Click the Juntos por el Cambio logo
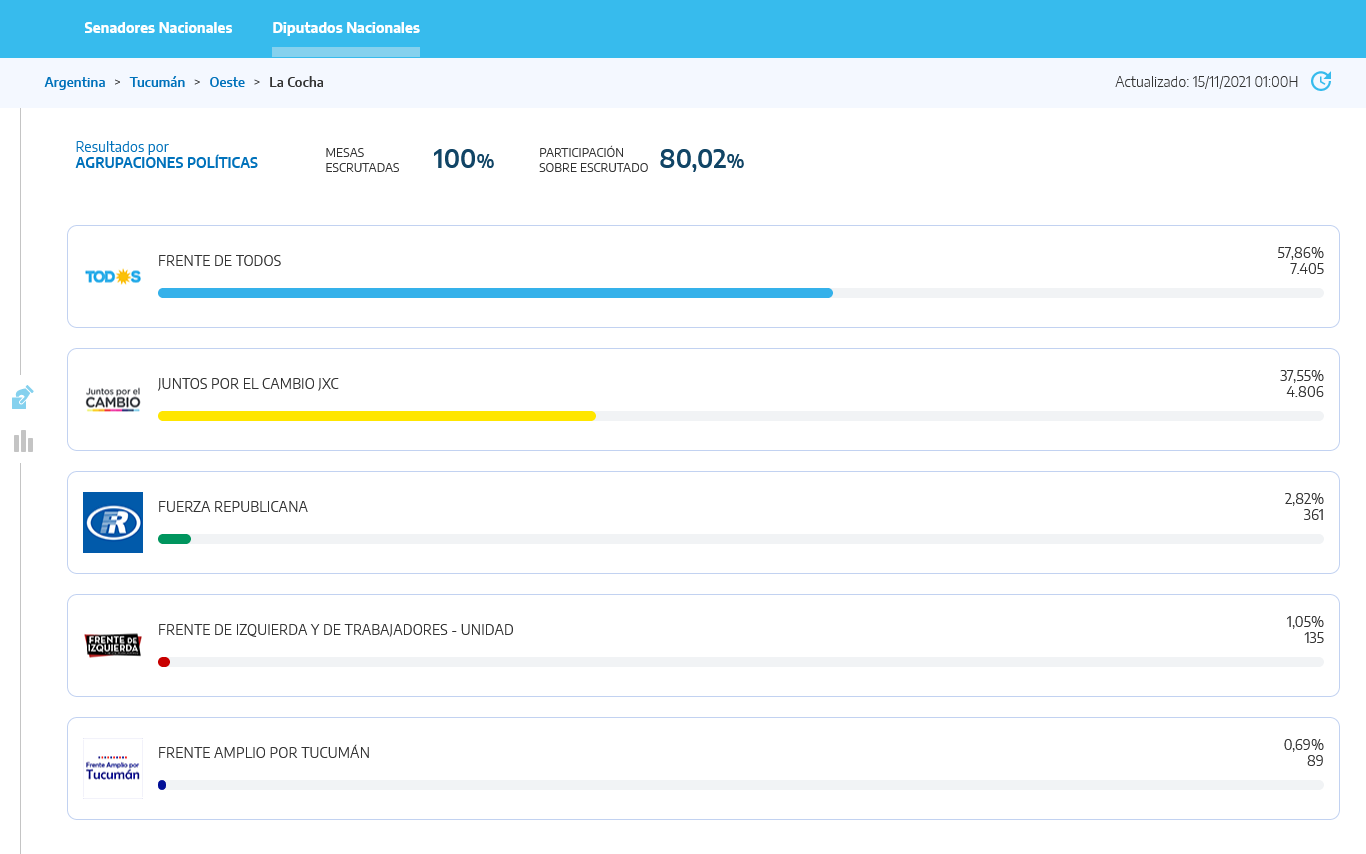 [x=113, y=399]
